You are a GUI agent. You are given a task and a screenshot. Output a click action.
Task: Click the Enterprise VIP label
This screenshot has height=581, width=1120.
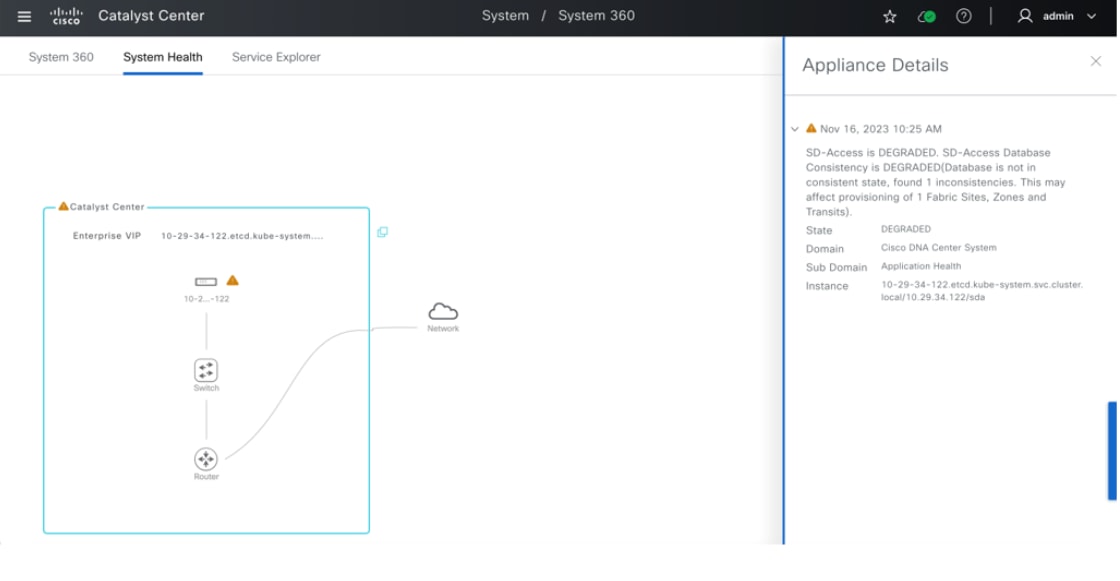click(107, 236)
